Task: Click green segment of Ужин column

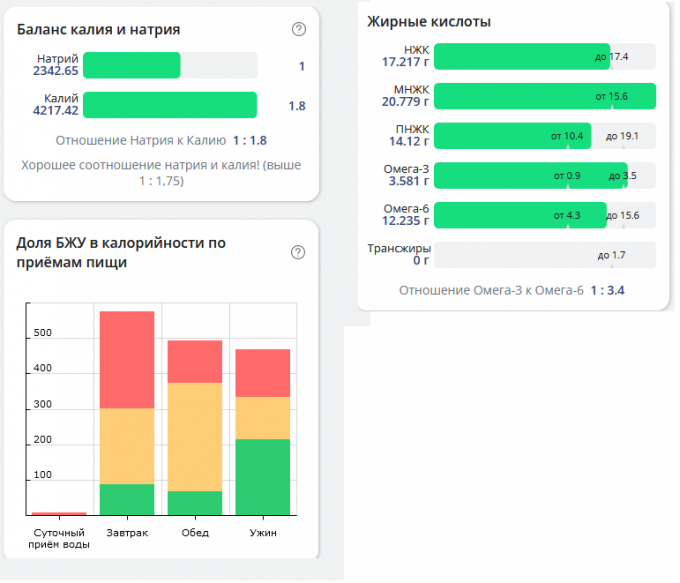Action: [x=262, y=476]
